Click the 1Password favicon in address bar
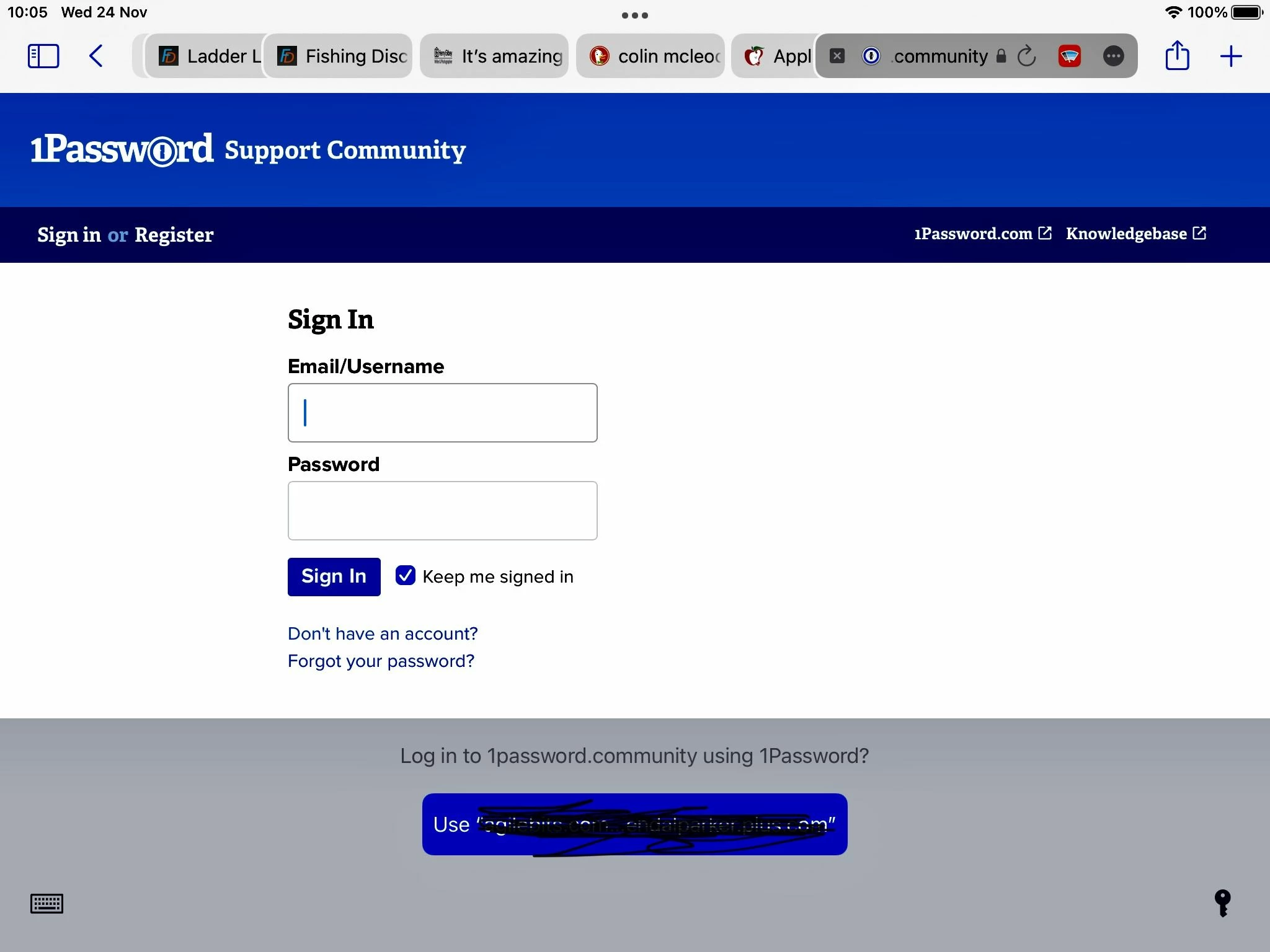This screenshot has height=952, width=1270. [x=871, y=56]
